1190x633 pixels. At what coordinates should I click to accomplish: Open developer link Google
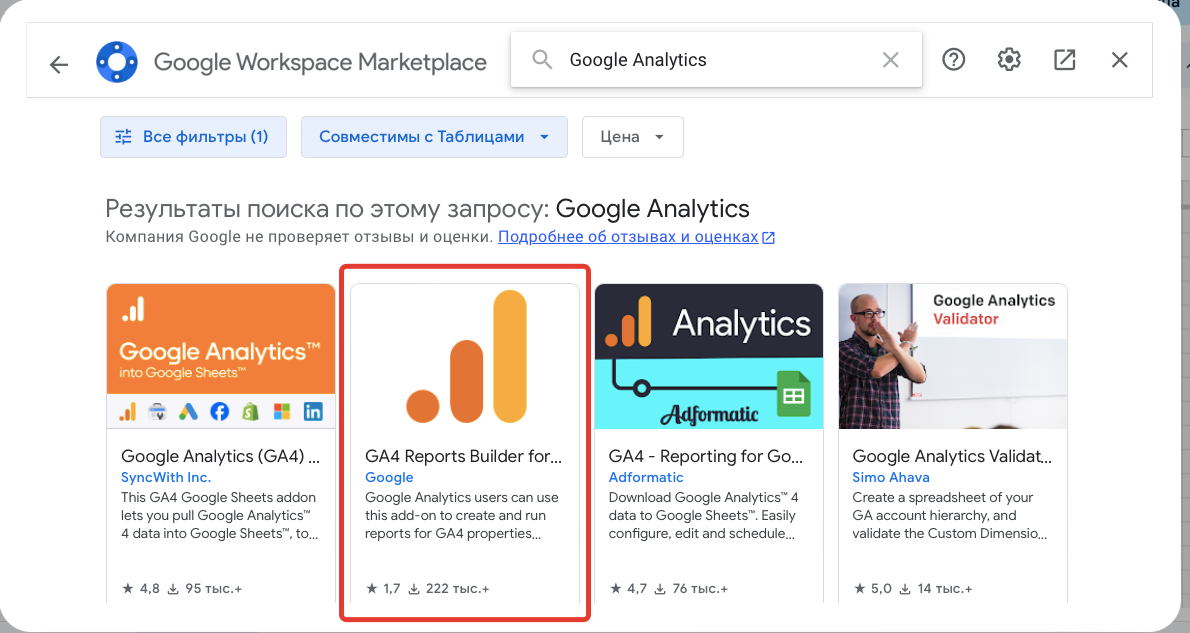(389, 477)
